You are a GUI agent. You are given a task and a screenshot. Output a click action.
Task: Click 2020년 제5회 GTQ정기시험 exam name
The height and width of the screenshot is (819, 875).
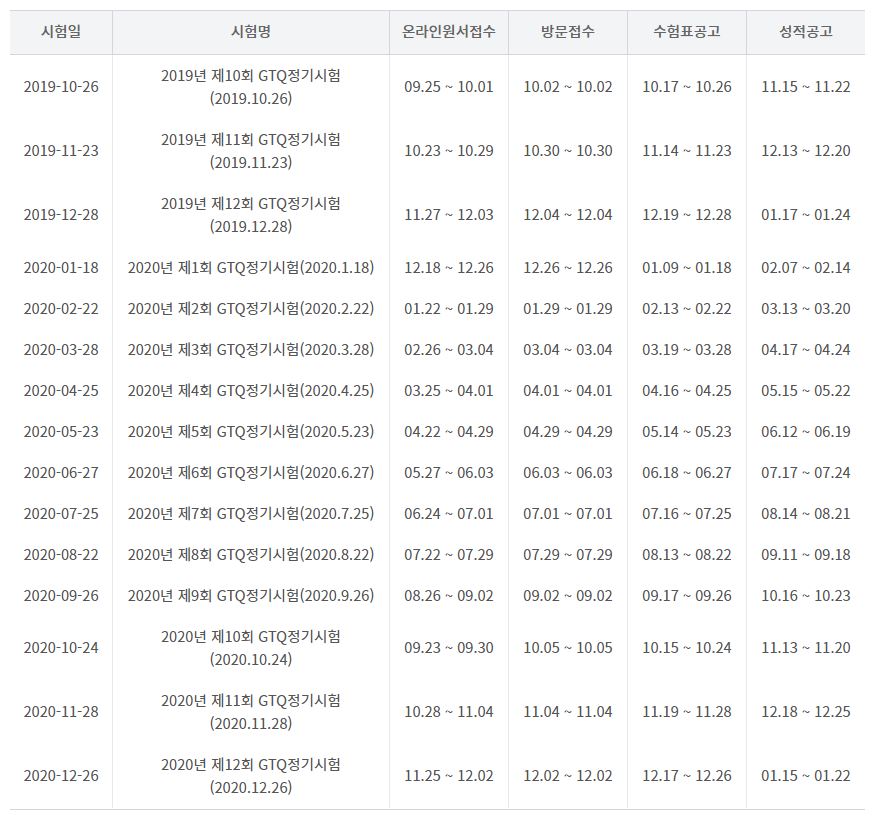pyautogui.click(x=251, y=432)
